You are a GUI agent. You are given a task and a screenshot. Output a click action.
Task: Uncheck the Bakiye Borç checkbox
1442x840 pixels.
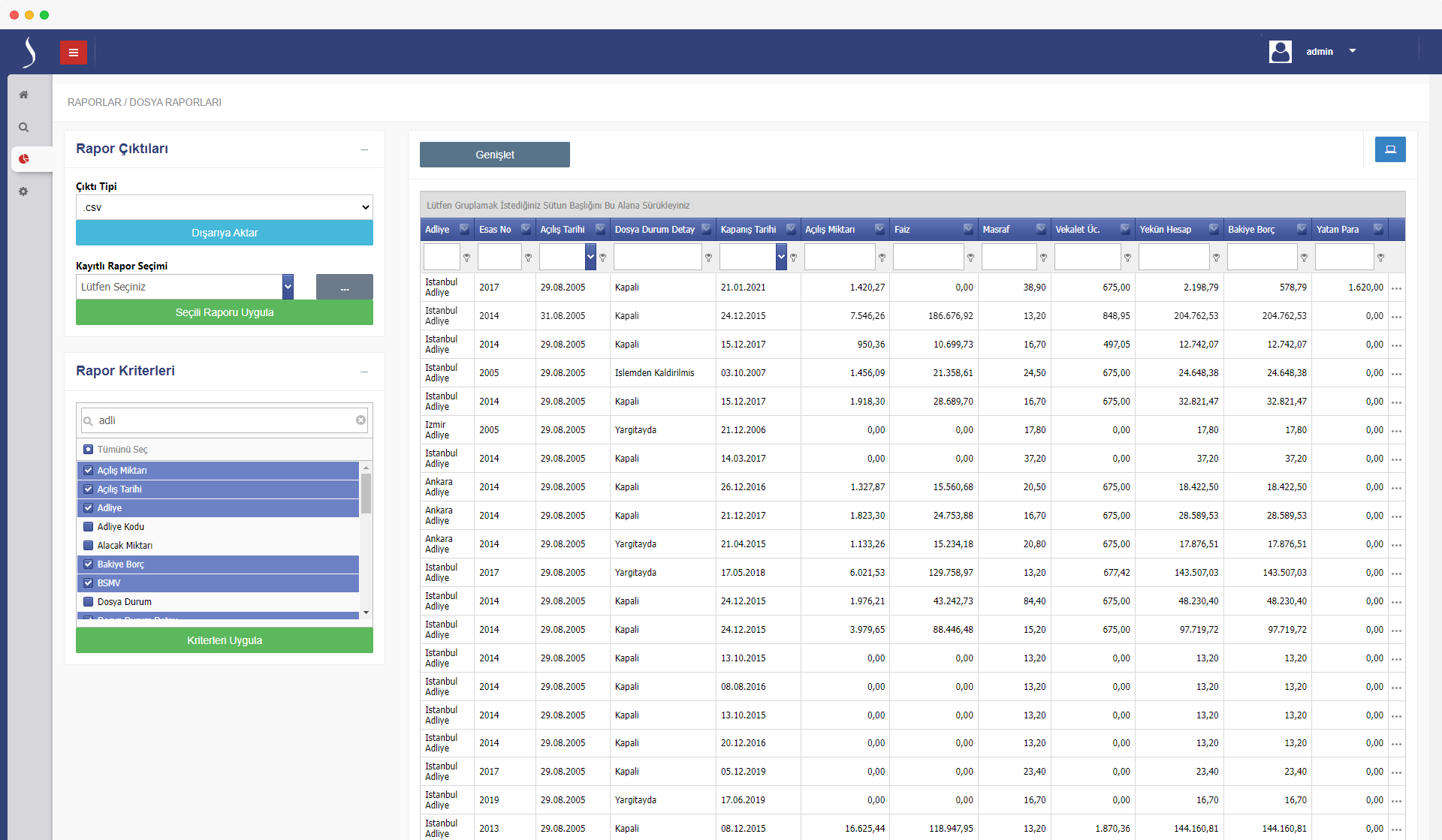coord(89,565)
